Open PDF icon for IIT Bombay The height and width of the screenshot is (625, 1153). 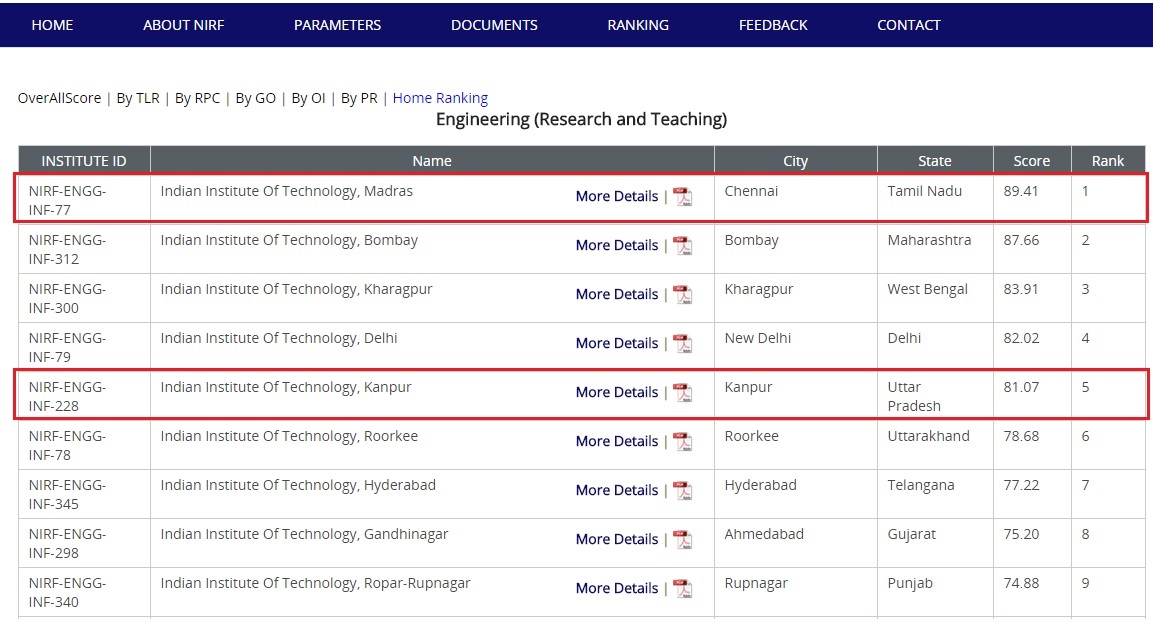[682, 246]
